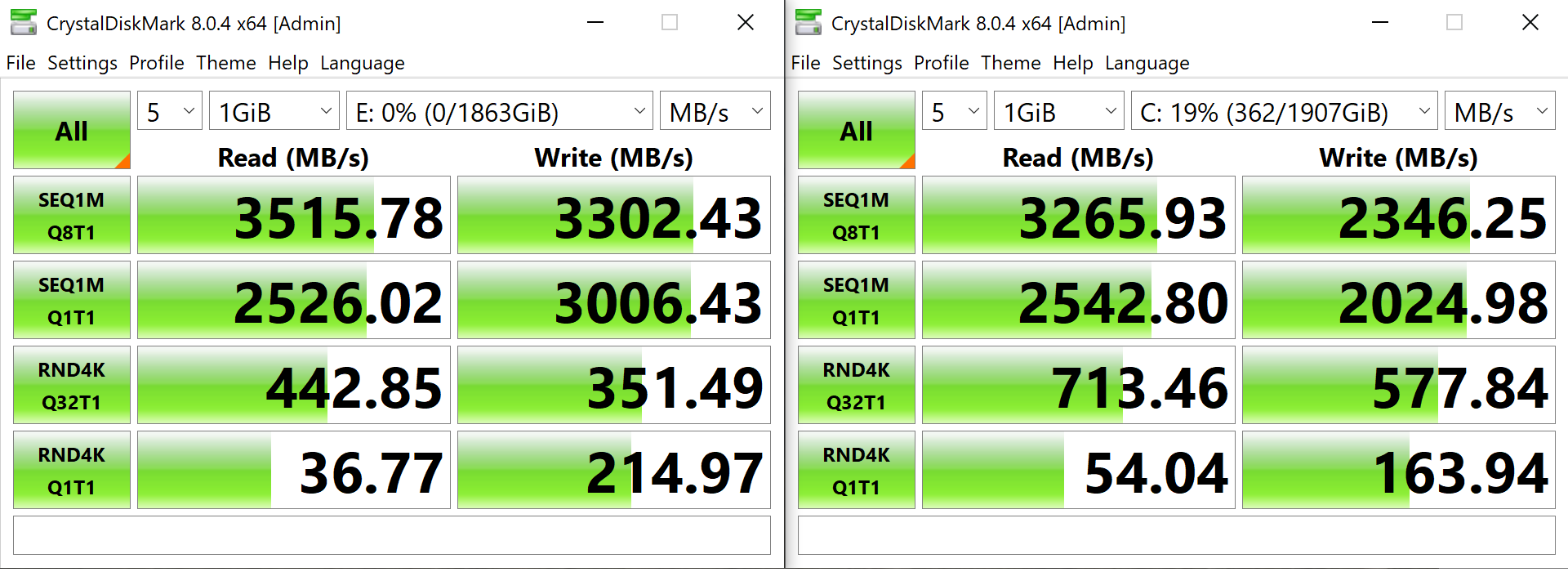
Task: Click CrystalDiskMark app icon in right window title
Action: tap(808, 22)
